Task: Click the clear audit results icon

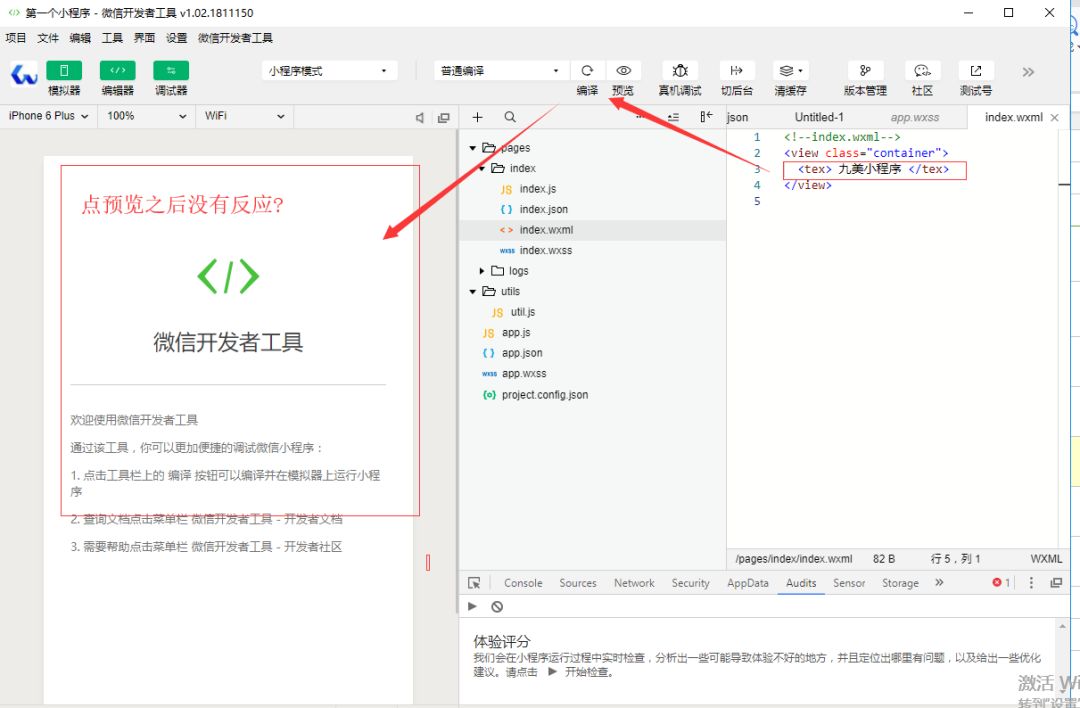Action: coord(497,607)
